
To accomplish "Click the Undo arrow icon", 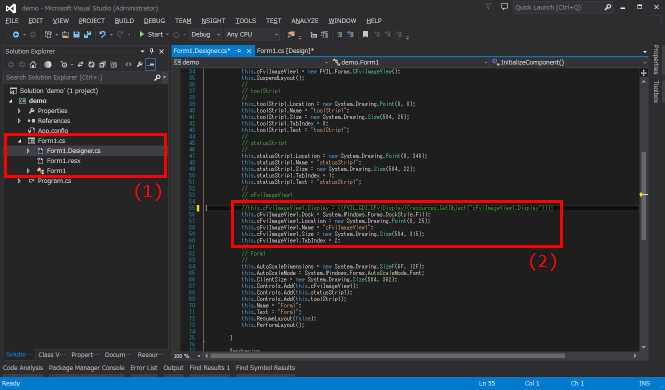I will coord(102,35).
